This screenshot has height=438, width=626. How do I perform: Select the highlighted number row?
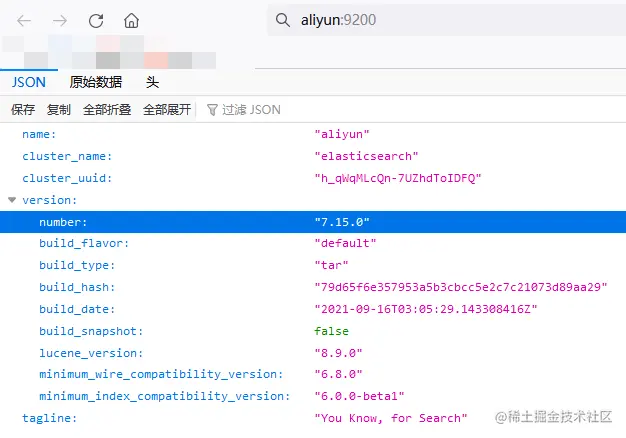pos(313,222)
